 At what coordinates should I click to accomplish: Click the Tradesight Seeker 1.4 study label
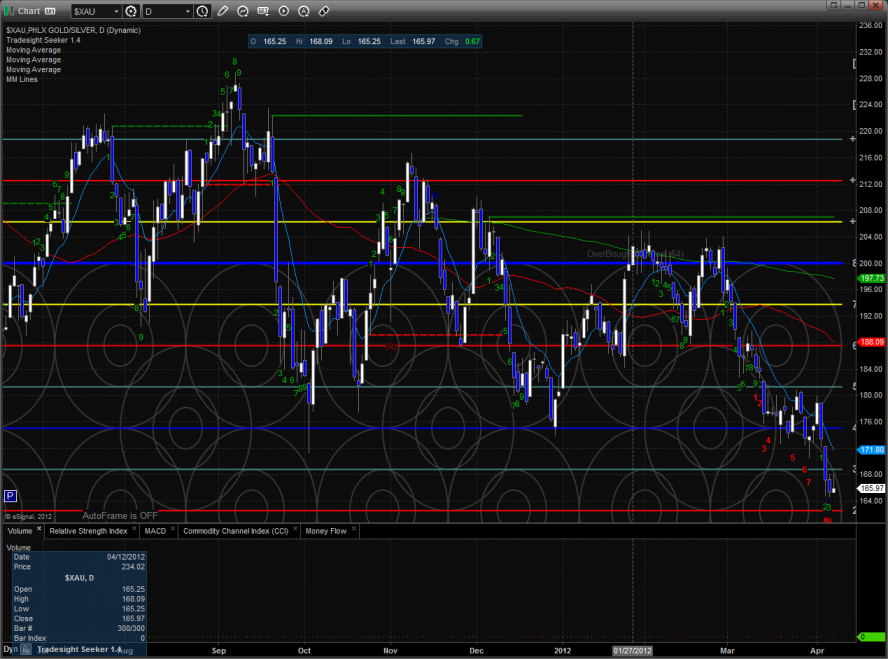pyautogui.click(x=45, y=41)
